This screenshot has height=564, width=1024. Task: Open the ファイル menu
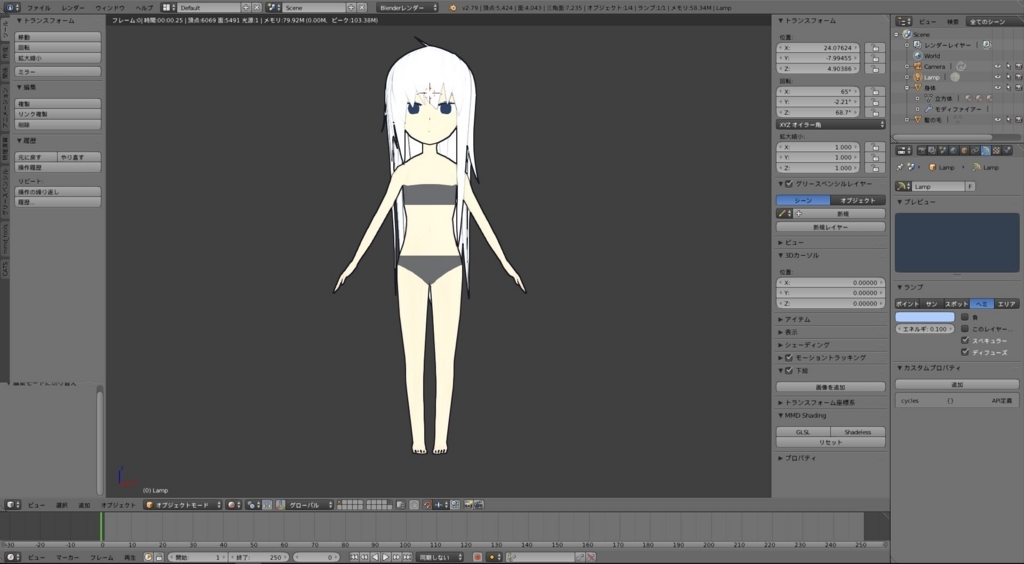[x=38, y=7]
